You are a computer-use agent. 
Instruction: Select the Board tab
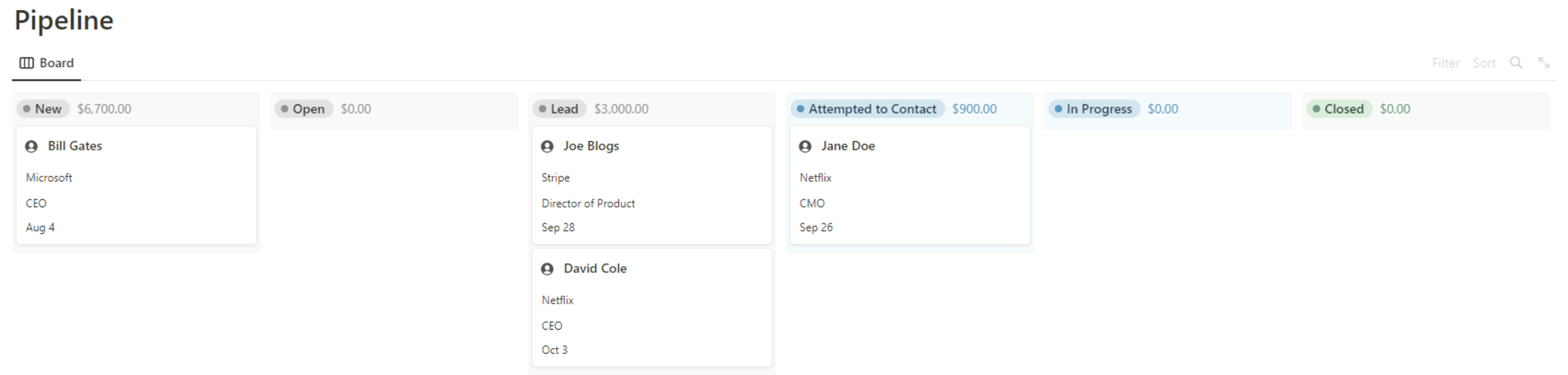(x=46, y=63)
